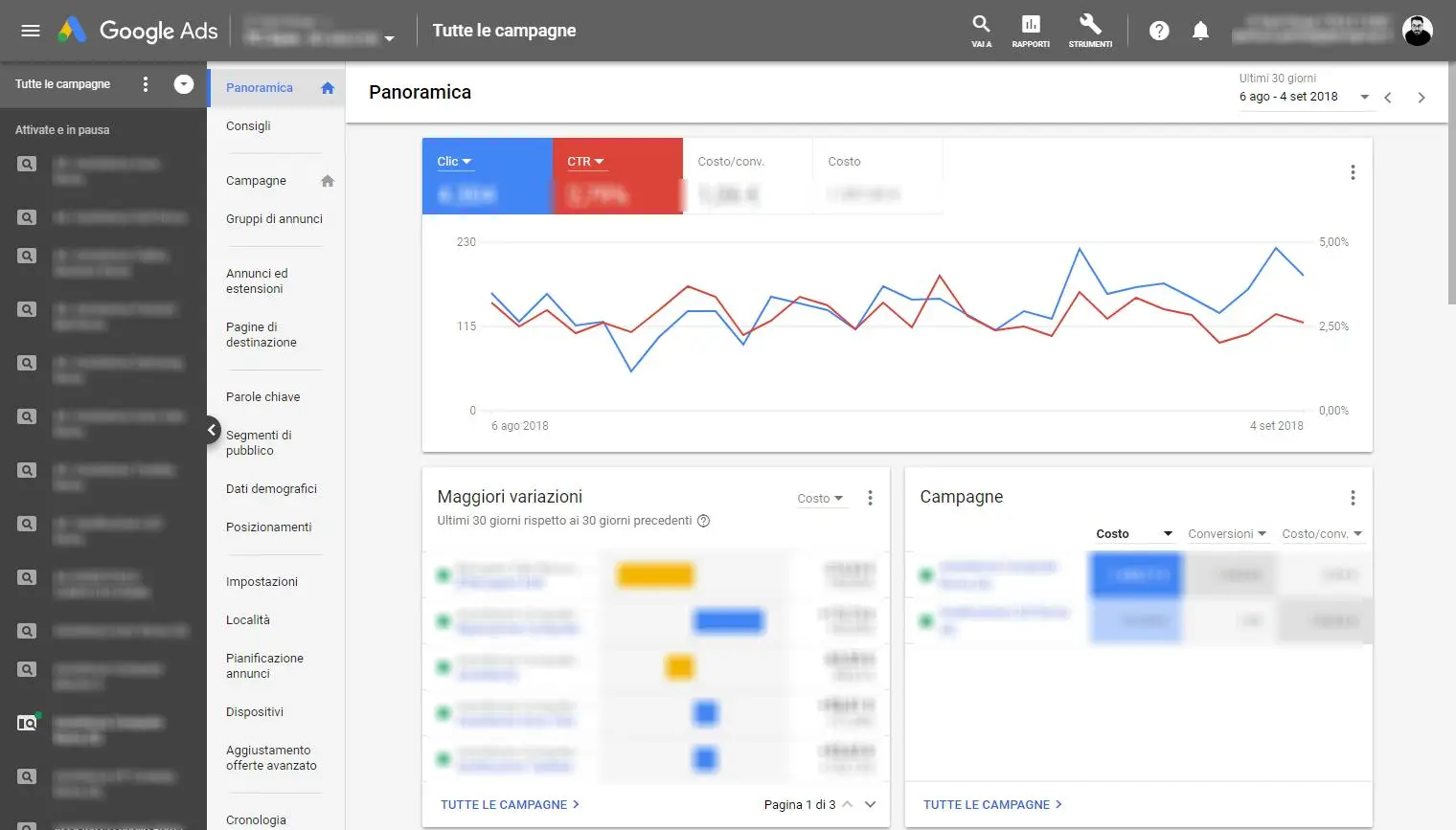Show notifications bell
The height and width of the screenshot is (830, 1456).
point(1200,31)
